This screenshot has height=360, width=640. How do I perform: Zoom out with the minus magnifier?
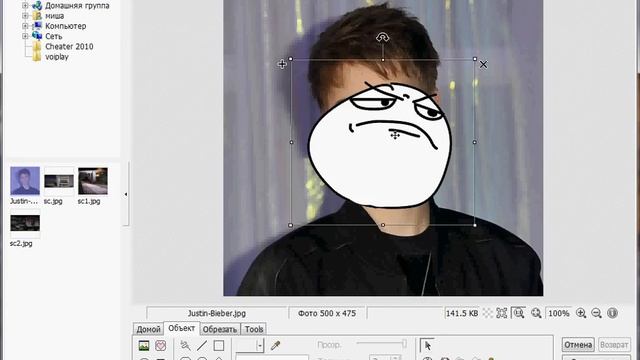596,313
